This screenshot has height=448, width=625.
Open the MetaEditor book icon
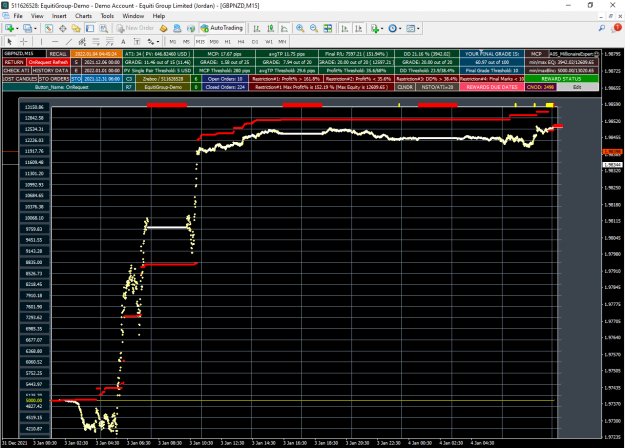163,28
